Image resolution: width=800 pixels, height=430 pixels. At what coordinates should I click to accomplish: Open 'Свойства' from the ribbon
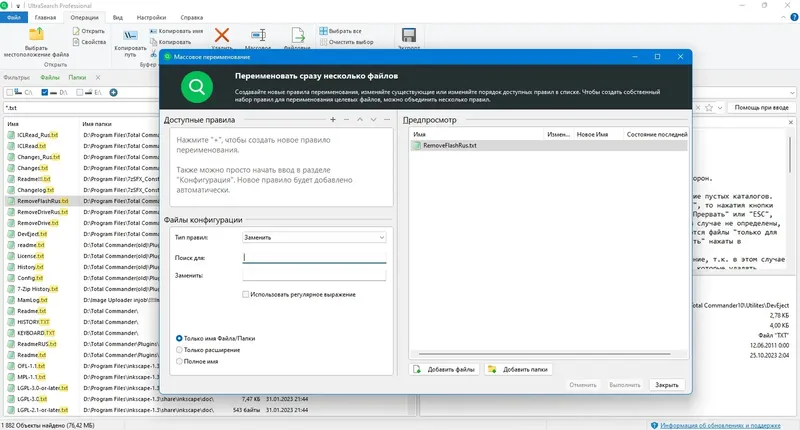[89, 42]
